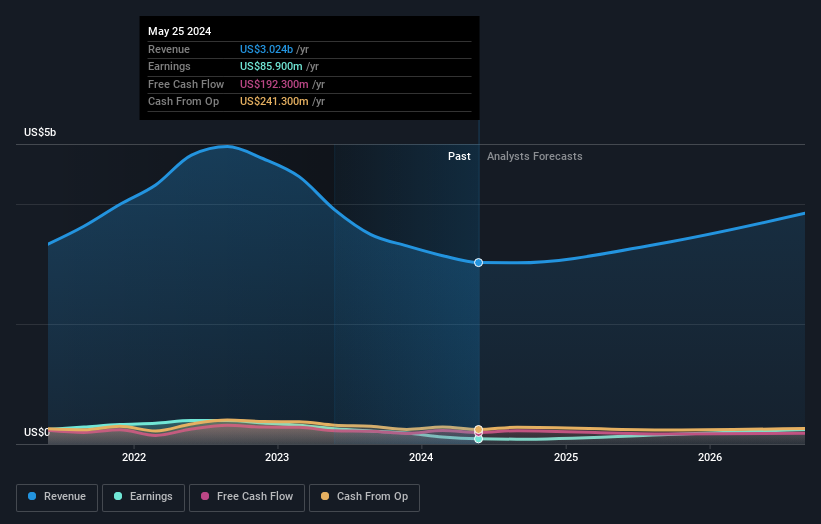821x524 pixels.
Task: Click the 2022 x-axis label
Action: 134,457
